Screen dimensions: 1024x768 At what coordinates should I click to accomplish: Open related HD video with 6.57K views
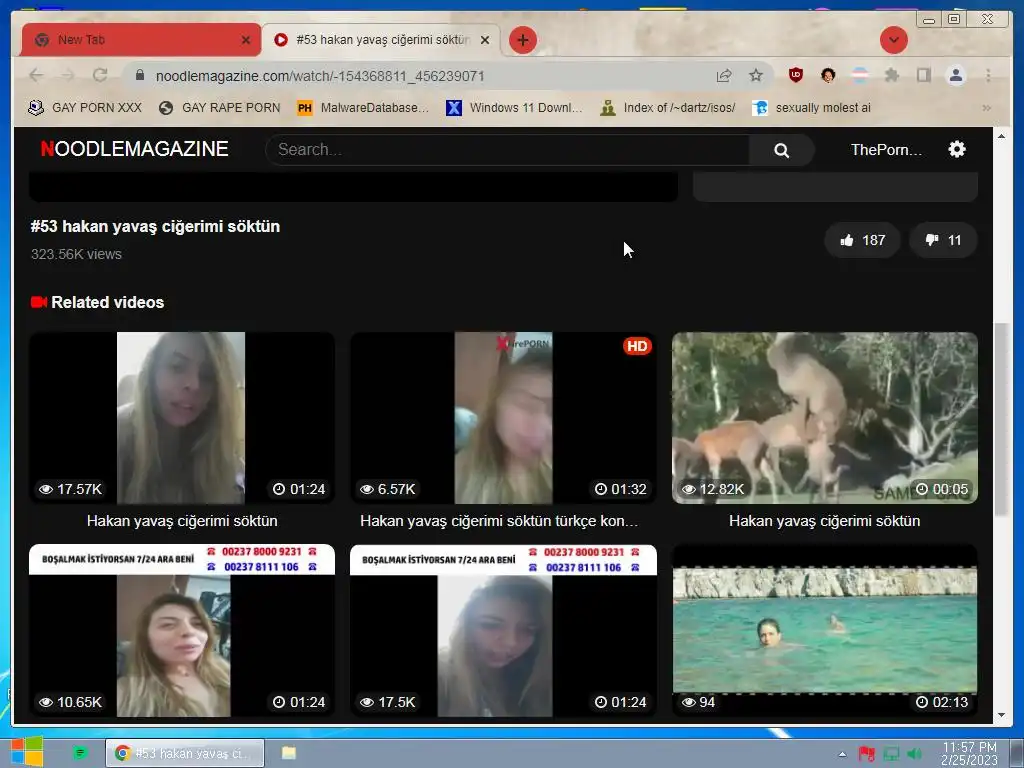503,418
